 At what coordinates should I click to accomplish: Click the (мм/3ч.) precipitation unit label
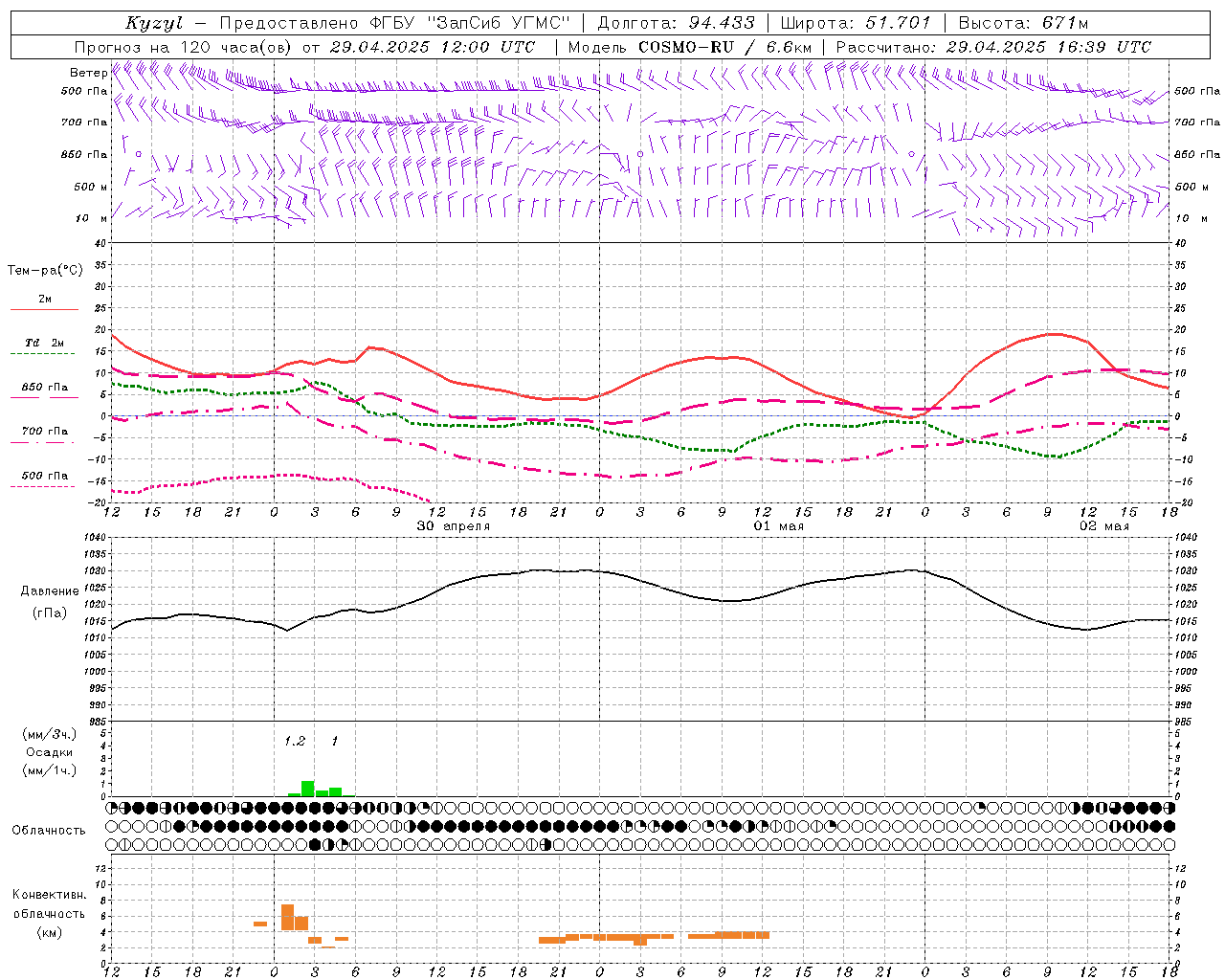click(x=49, y=734)
